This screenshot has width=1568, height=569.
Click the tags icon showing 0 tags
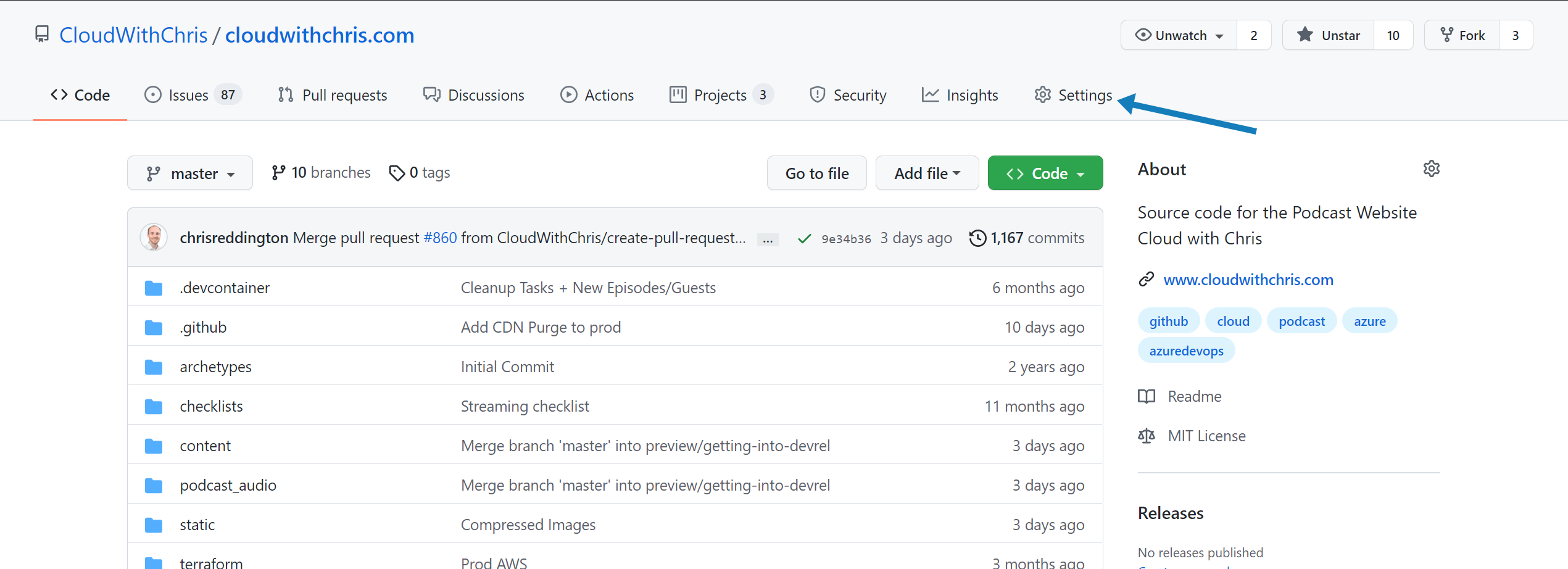point(397,173)
